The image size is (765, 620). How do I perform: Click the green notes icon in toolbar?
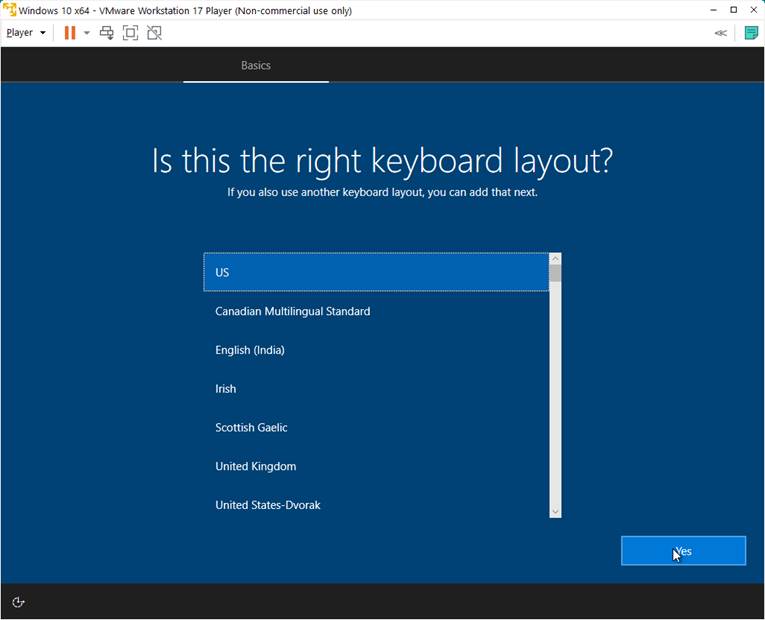click(751, 33)
